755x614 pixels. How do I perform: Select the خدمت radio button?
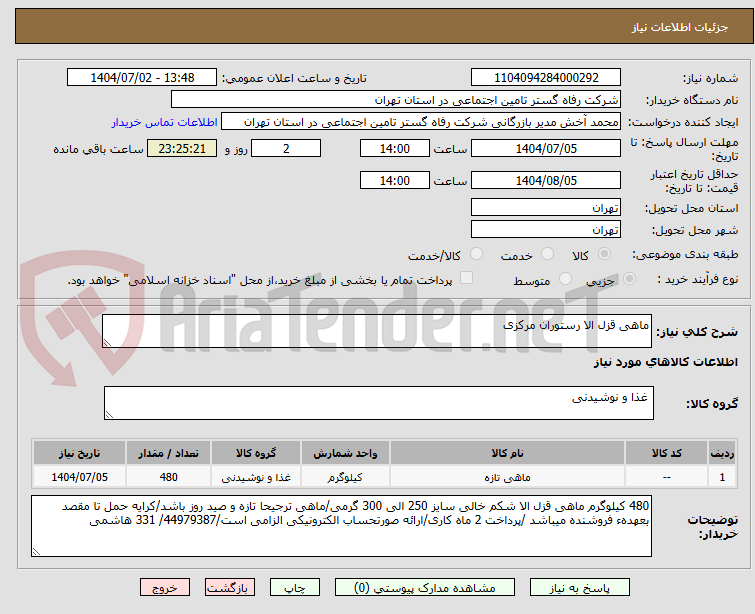pyautogui.click(x=547, y=254)
